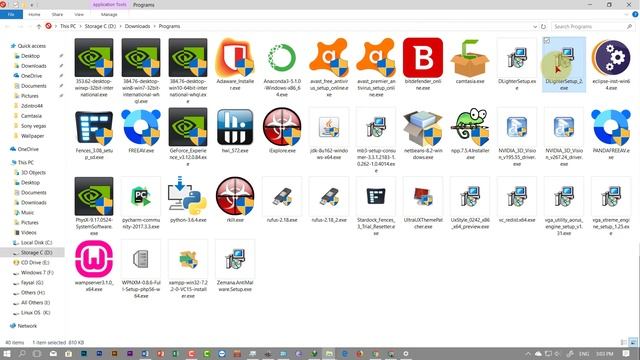
Task: Select the FREEAV.exe panda icon
Action: coord(141,127)
